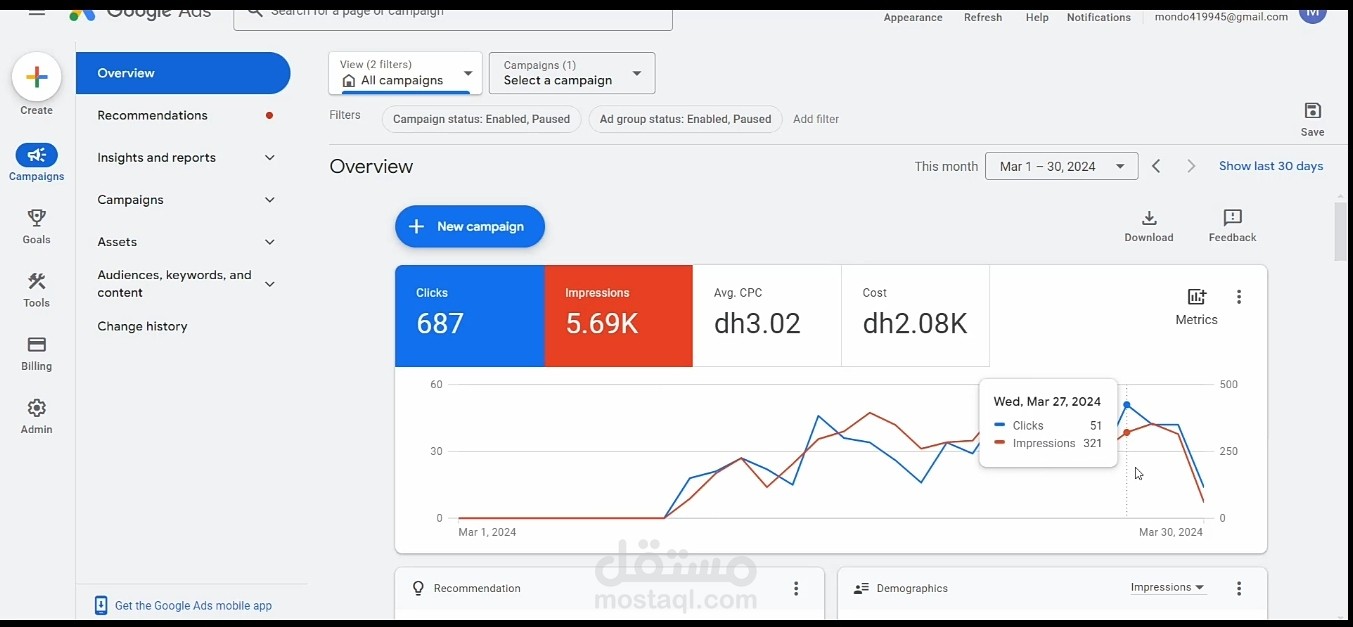Select the Overview sidebar item
The height and width of the screenshot is (627, 1353).
(183, 73)
